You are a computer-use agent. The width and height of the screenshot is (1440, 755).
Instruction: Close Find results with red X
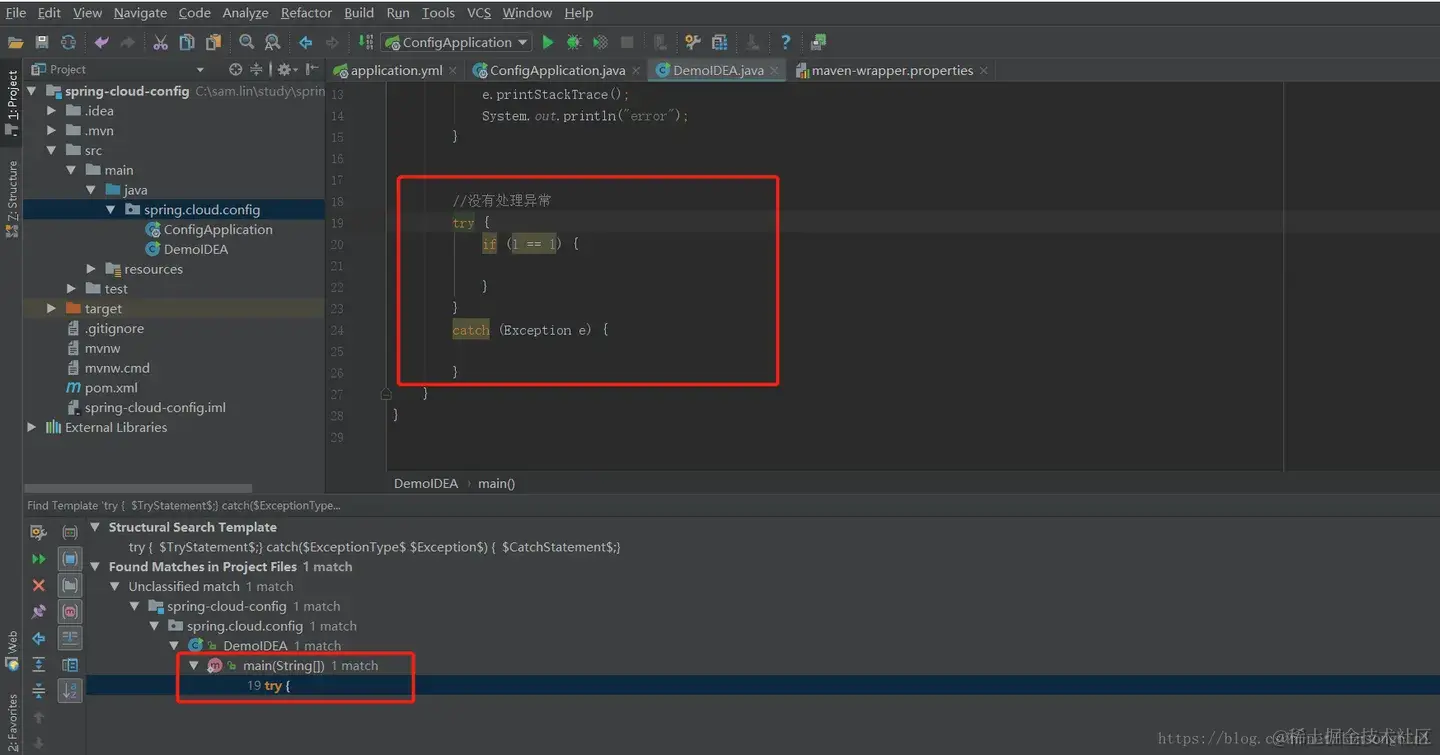click(x=38, y=585)
